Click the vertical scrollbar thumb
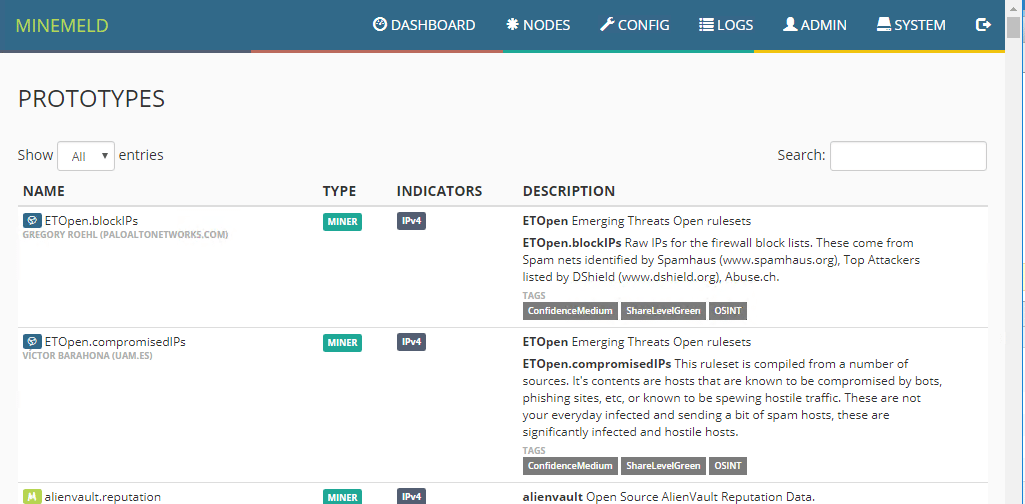Viewport: 1025px width, 504px height. tap(1014, 29)
